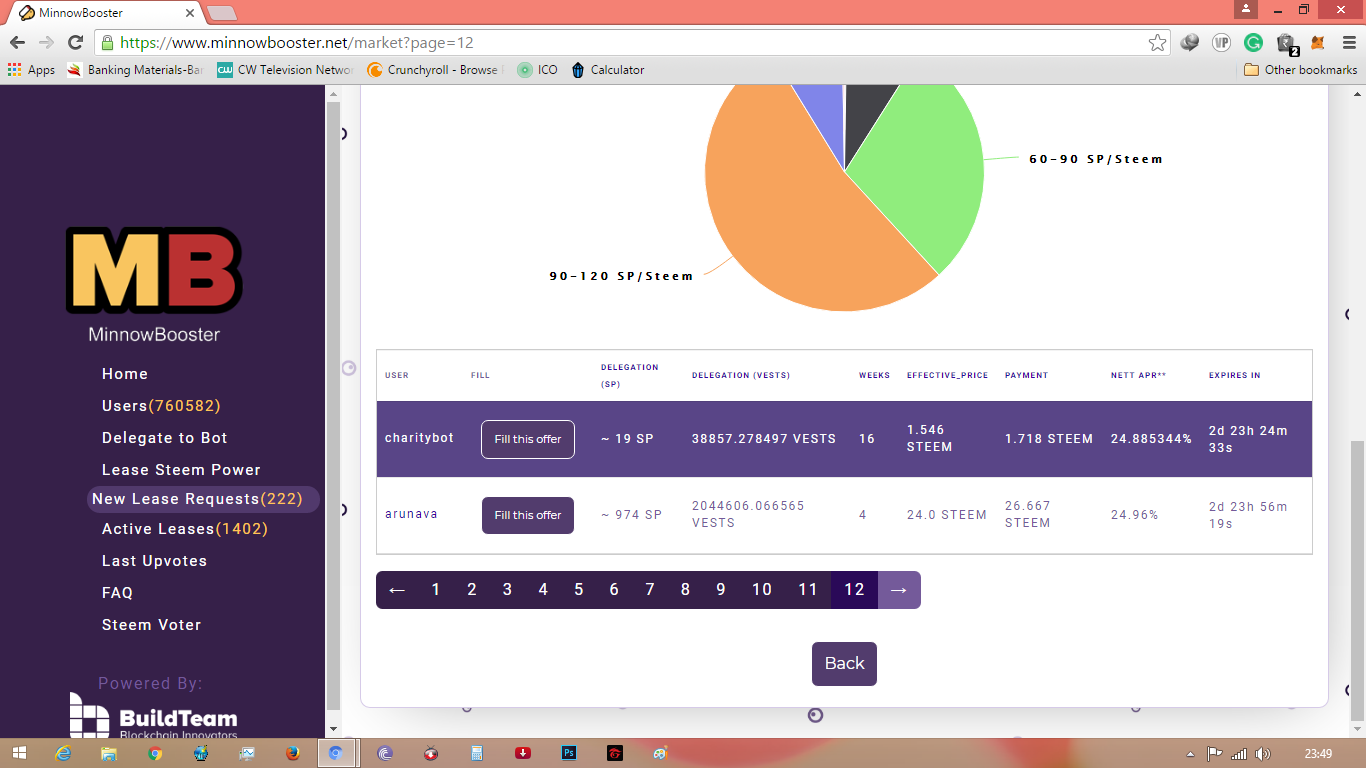Open the Banking Materials bookmark

coord(135,70)
